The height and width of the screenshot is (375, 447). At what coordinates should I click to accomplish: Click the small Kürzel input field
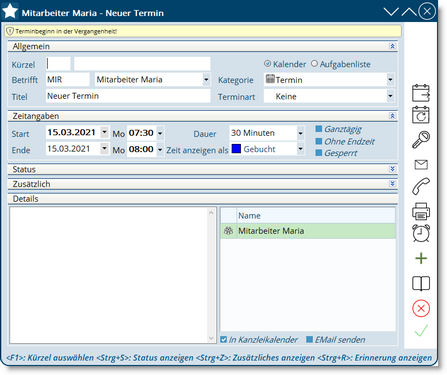tap(58, 63)
